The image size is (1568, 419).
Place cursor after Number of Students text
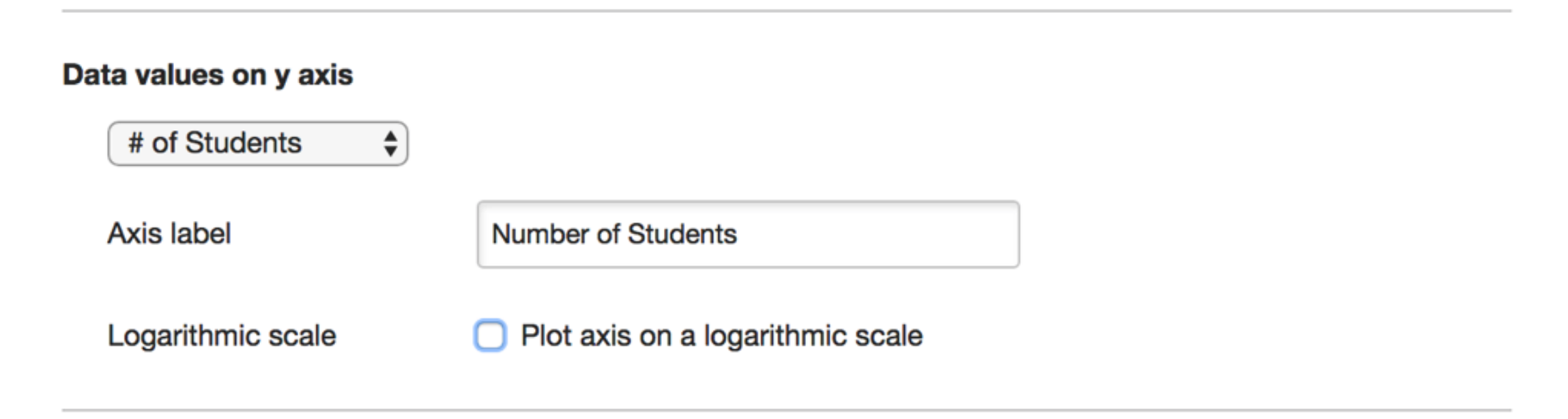pyautogui.click(x=740, y=234)
